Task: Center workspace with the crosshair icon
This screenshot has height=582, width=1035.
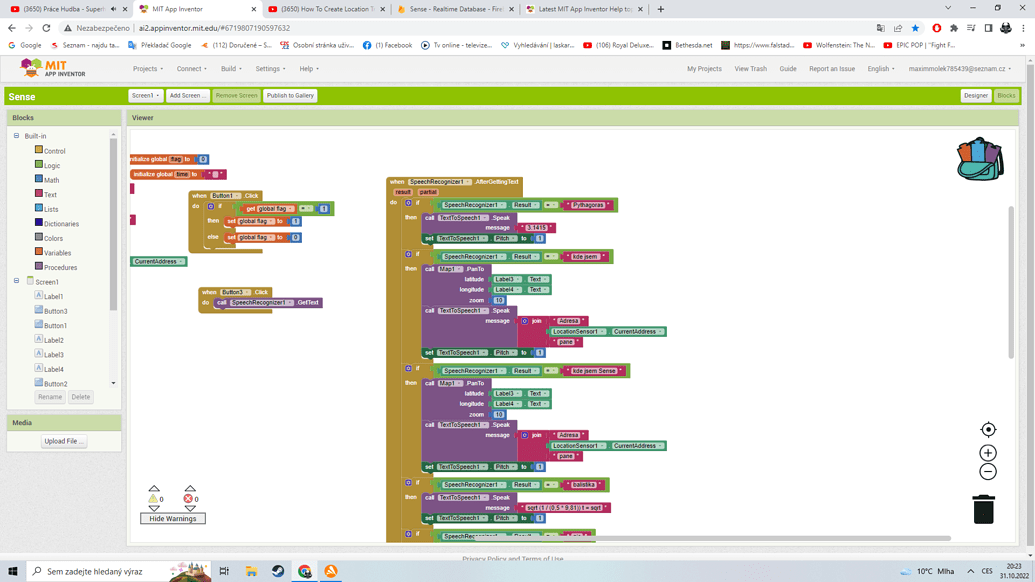Action: (x=988, y=430)
